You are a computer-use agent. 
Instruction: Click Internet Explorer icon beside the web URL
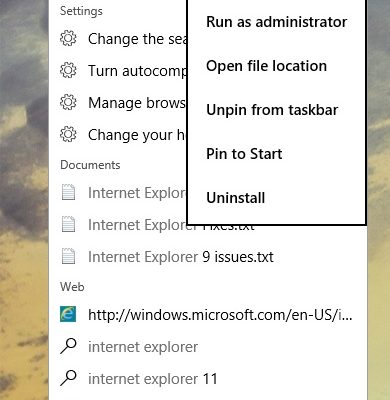click(68, 314)
